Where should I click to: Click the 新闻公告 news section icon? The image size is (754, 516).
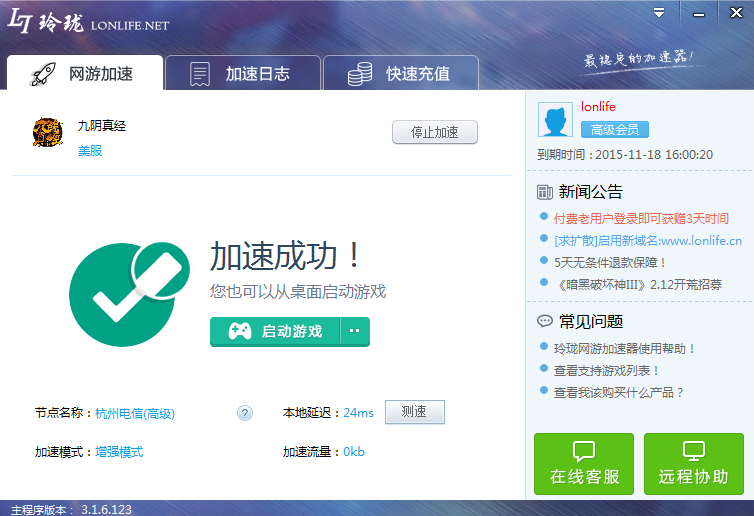(x=545, y=192)
